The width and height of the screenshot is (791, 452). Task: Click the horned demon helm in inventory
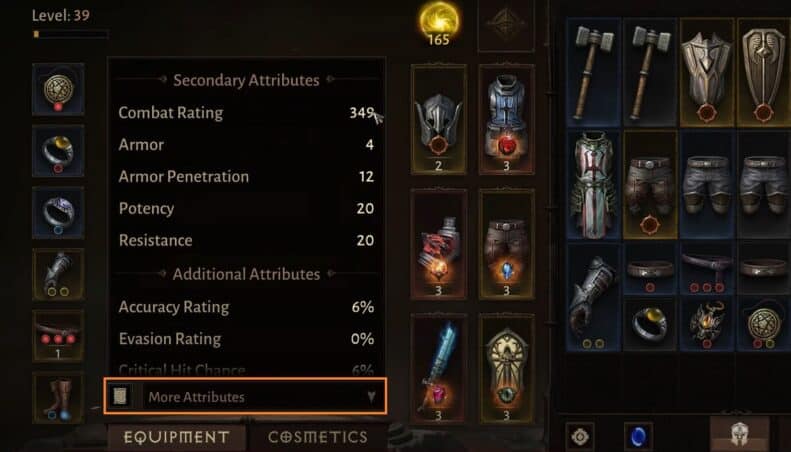click(707, 323)
